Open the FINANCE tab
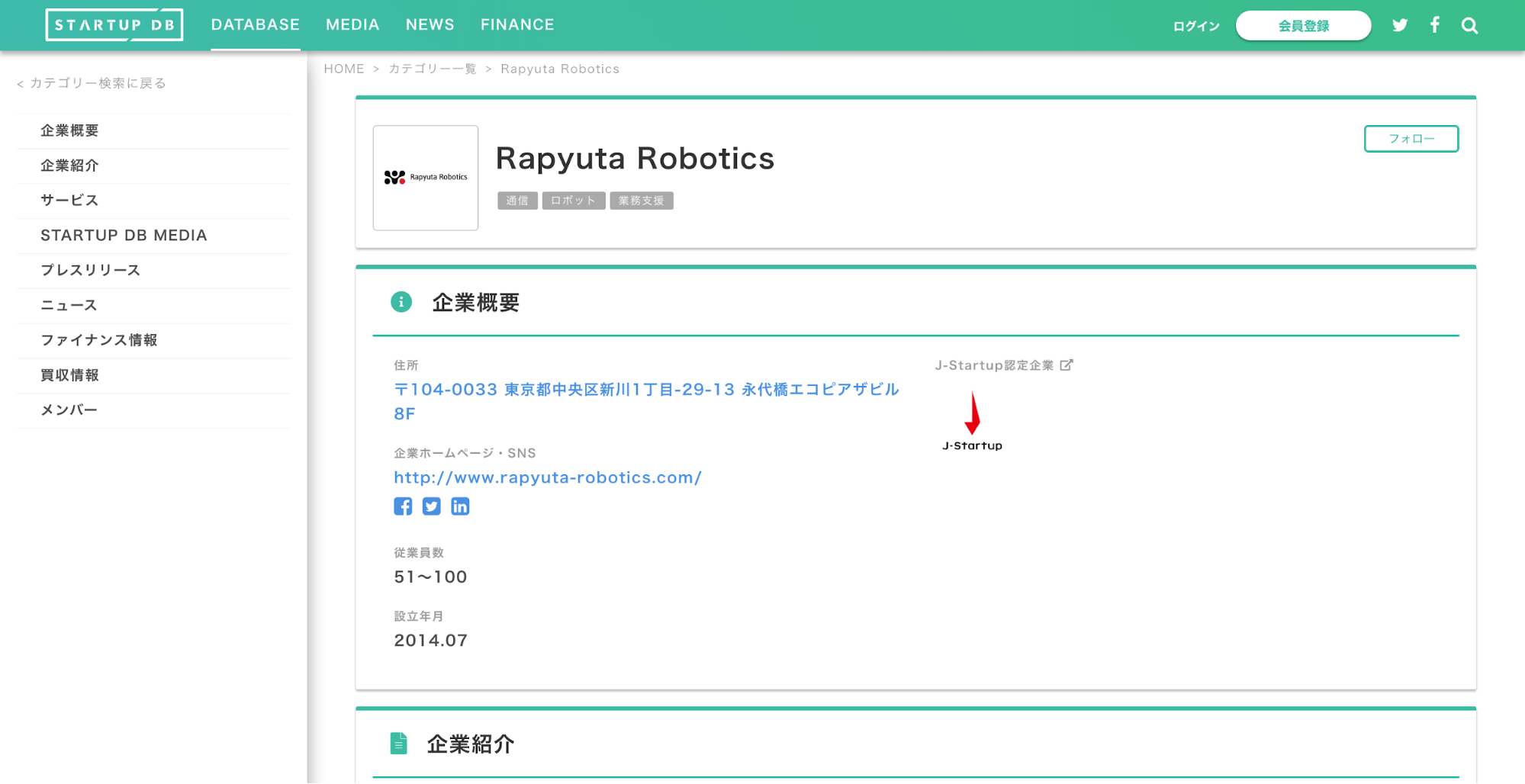The height and width of the screenshot is (784, 1525). tap(517, 25)
